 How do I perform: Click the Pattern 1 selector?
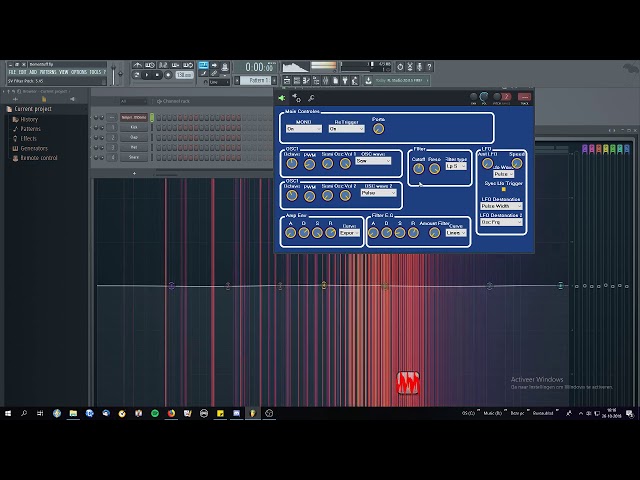pos(256,80)
